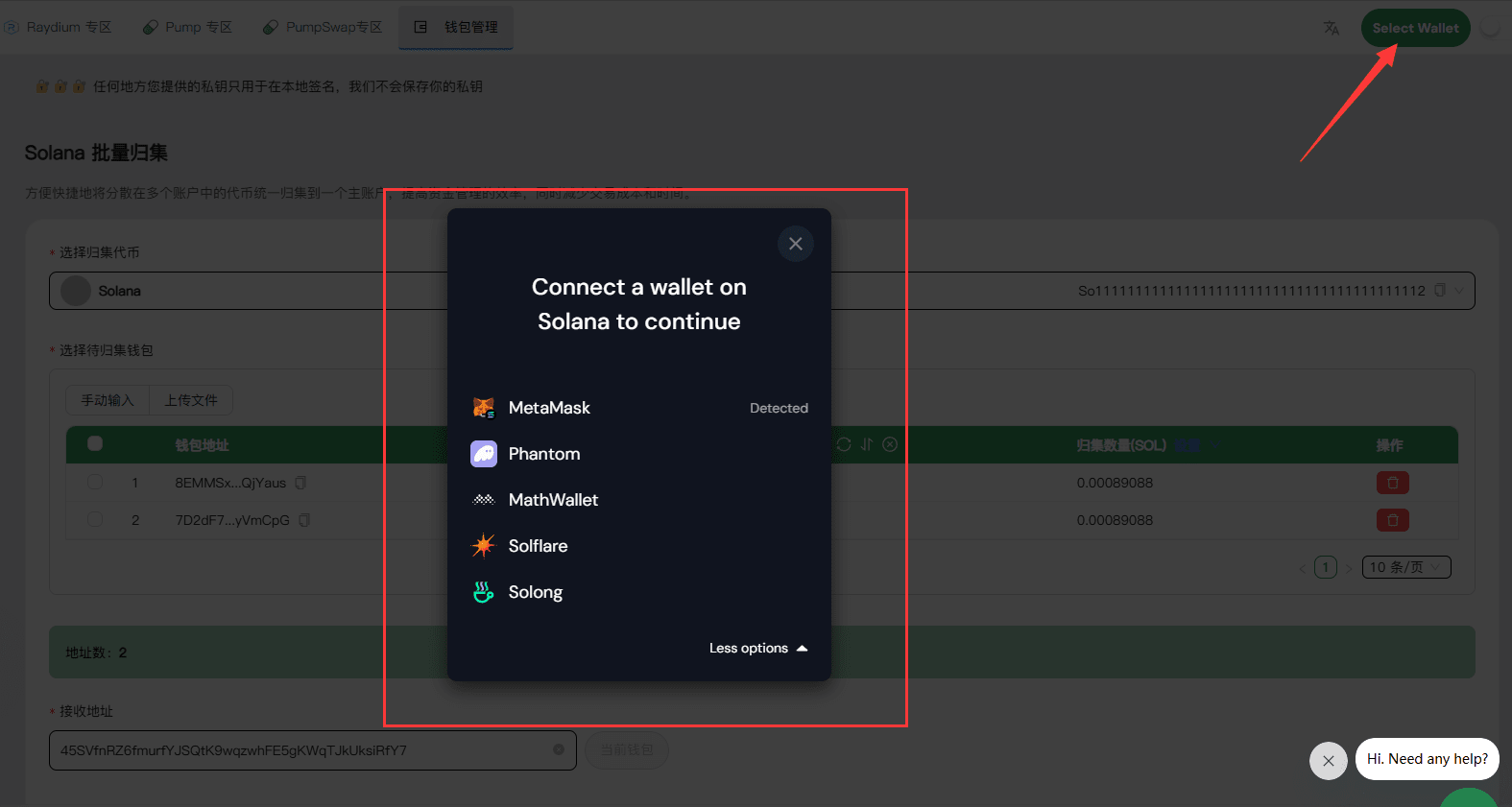Click the sort icon in the table header
Viewport: 1512px width, 807px height.
867,444
